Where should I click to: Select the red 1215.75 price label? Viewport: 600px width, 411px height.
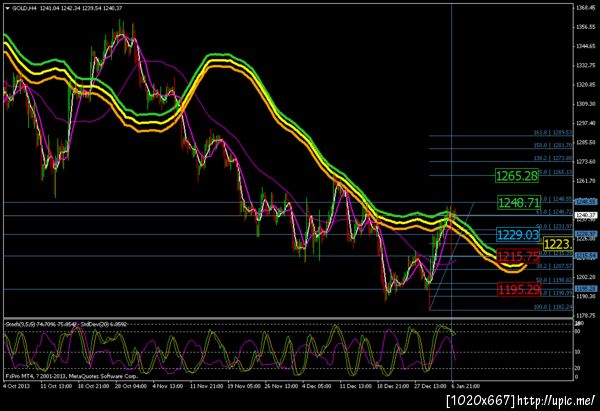[518, 256]
